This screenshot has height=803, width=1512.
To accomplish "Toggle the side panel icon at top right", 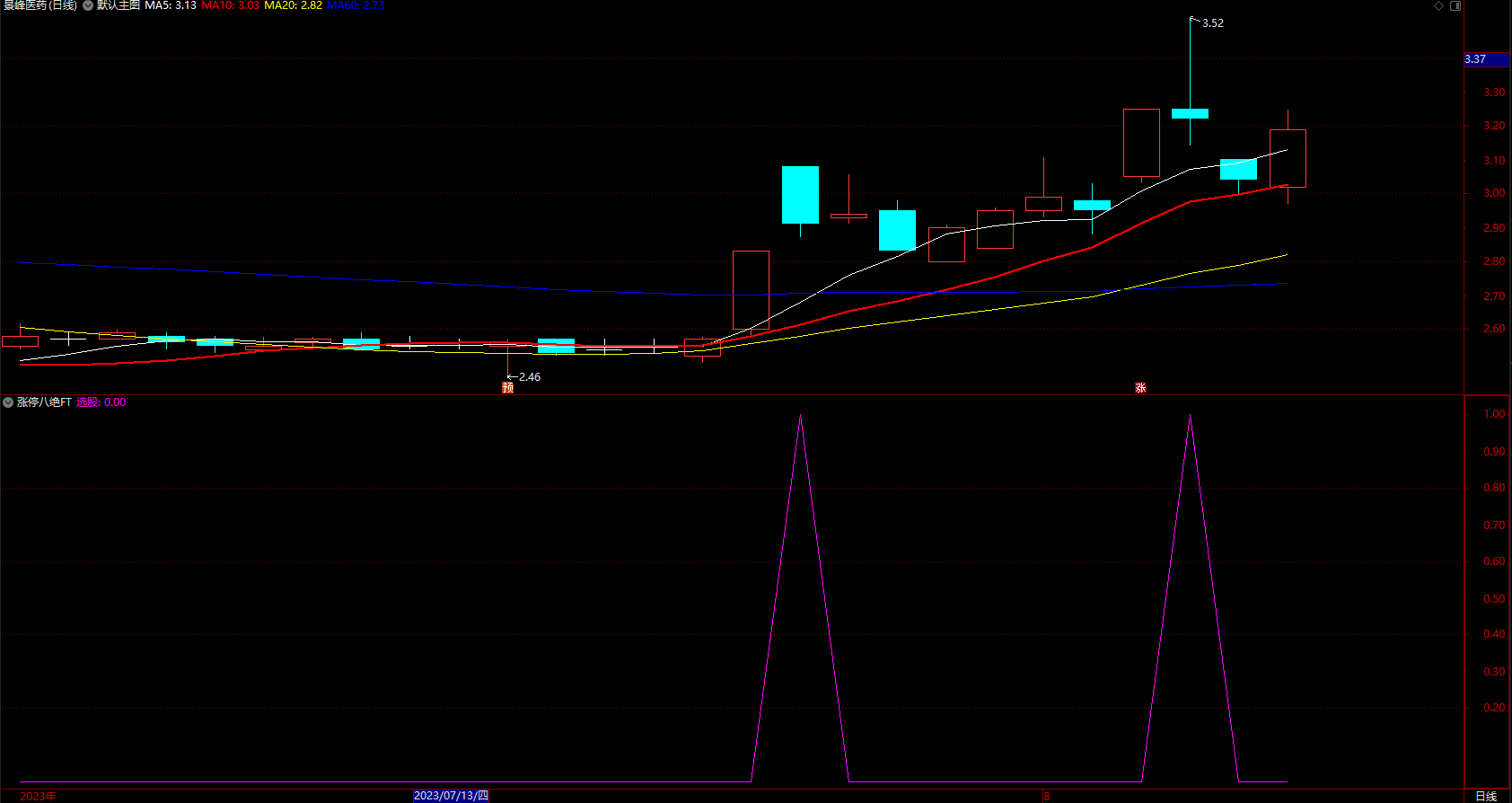I will [1455, 5].
